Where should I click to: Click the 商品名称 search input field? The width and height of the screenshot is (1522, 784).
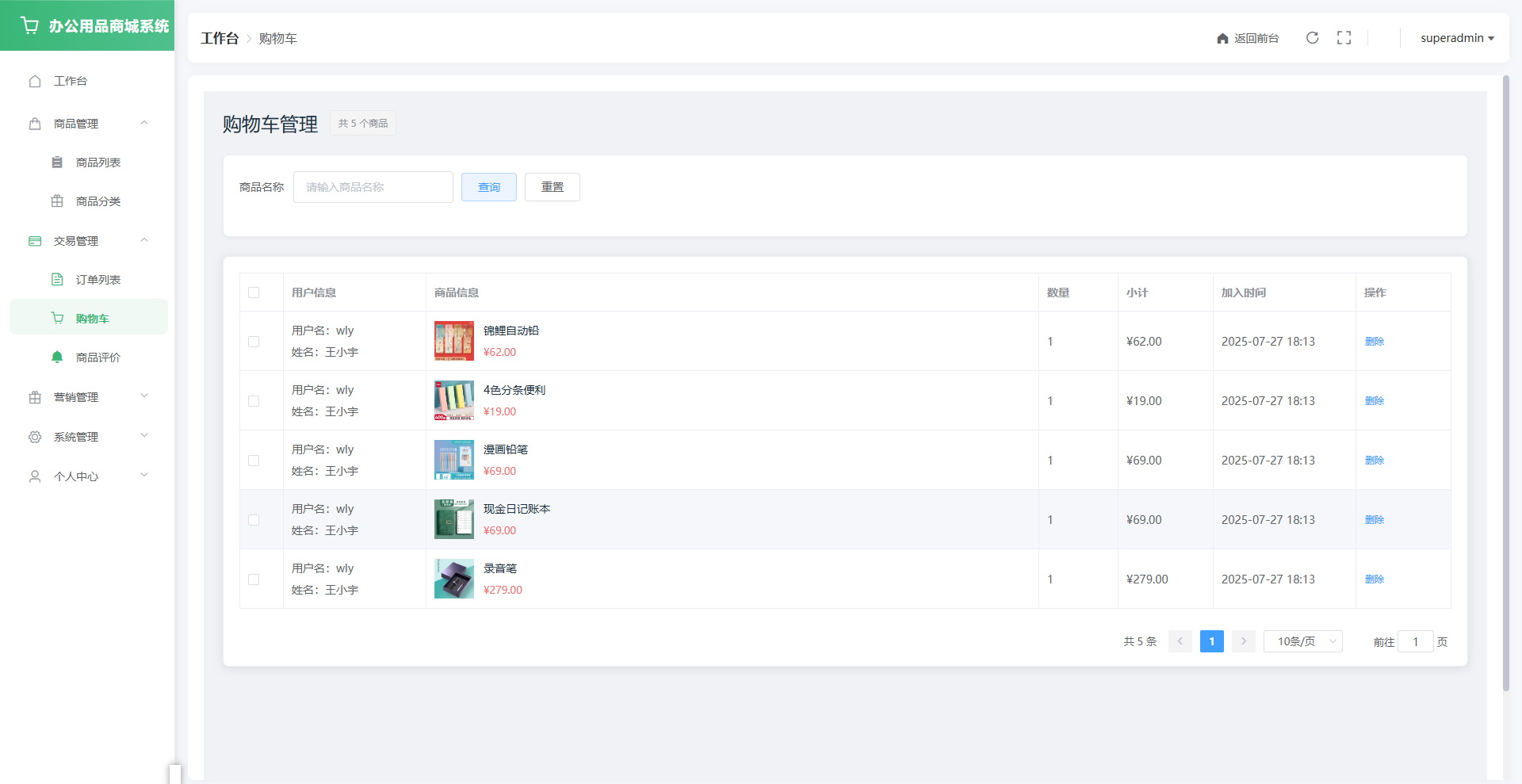pyautogui.click(x=373, y=187)
